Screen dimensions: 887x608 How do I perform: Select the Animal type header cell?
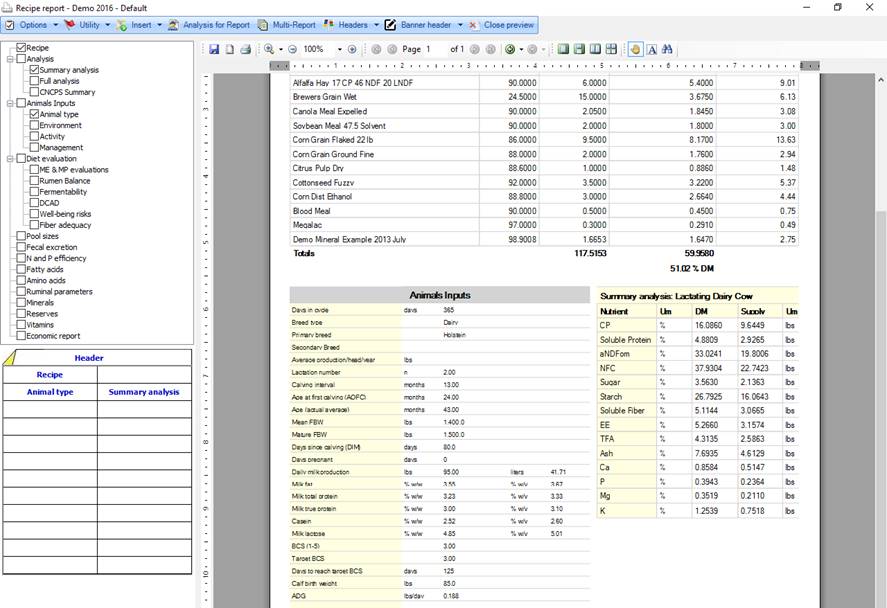[50, 392]
